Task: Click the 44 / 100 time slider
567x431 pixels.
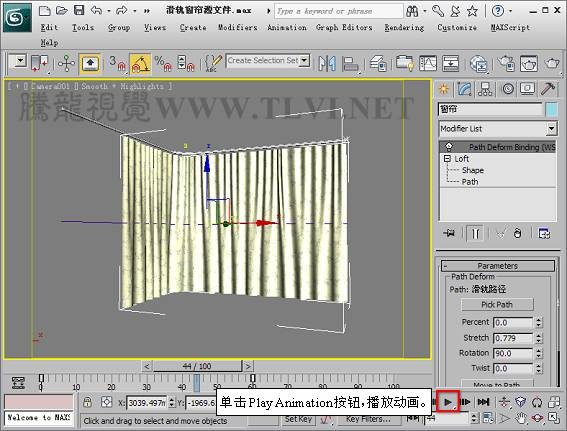Action: [x=197, y=366]
